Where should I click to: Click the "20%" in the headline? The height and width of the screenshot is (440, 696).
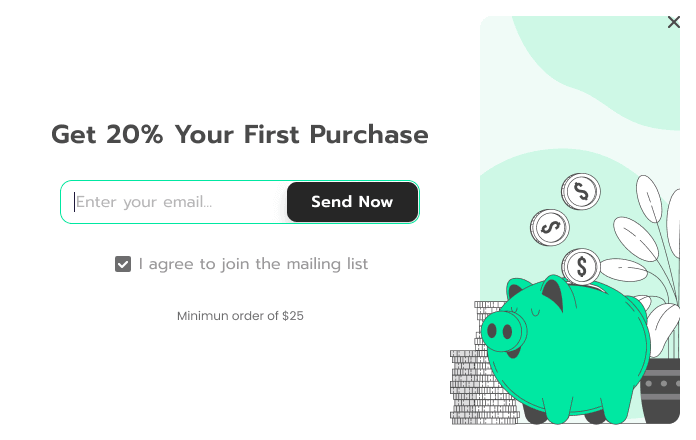coord(135,134)
